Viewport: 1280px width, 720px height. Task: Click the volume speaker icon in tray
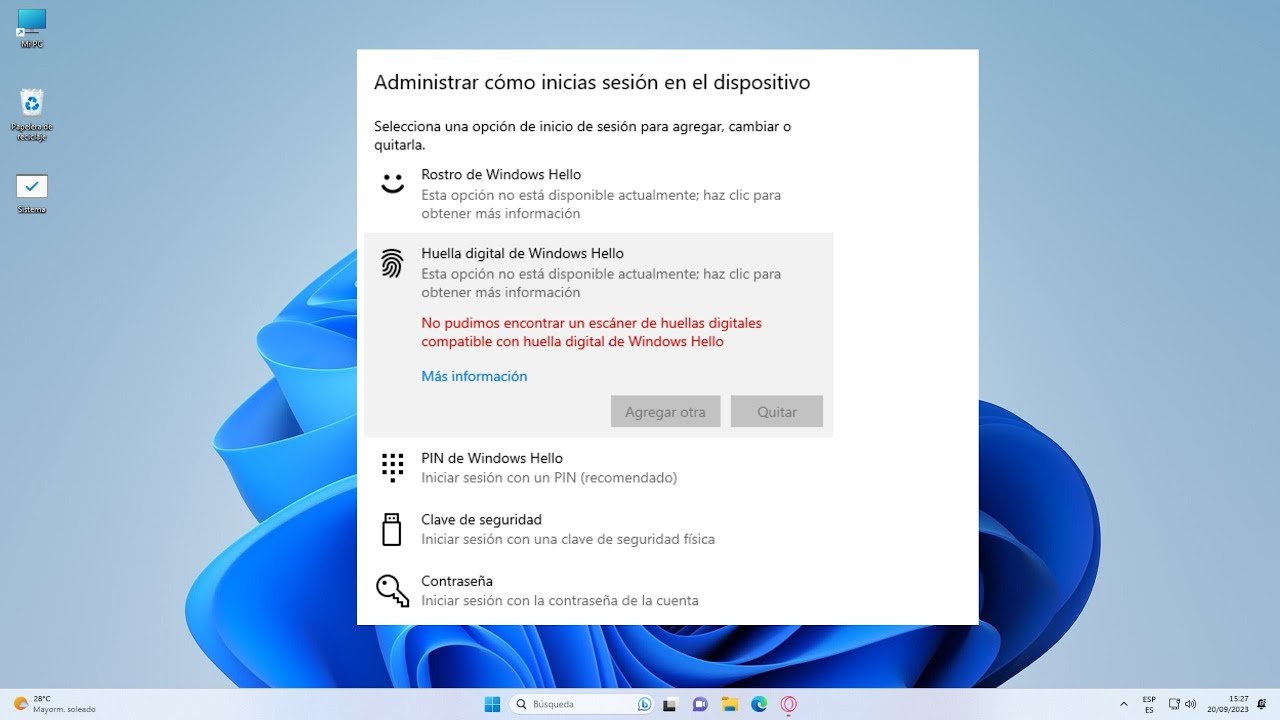(x=1190, y=704)
